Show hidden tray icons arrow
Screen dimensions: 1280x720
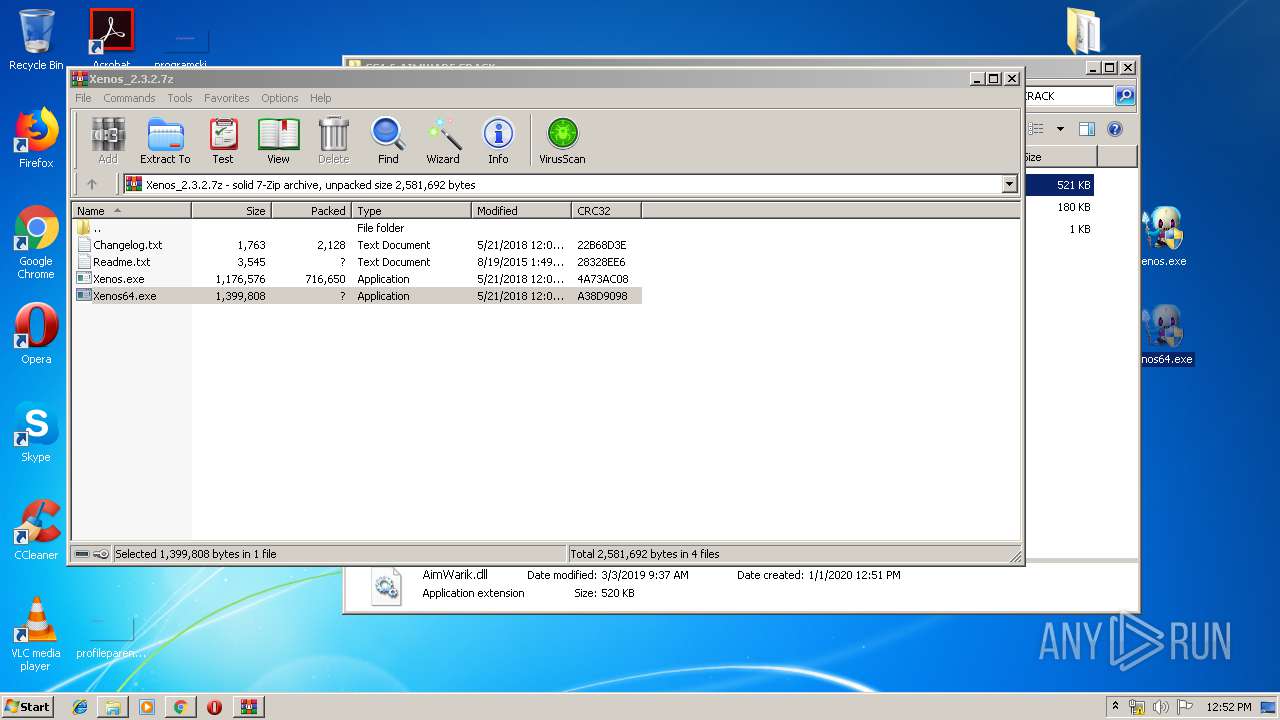point(1115,707)
